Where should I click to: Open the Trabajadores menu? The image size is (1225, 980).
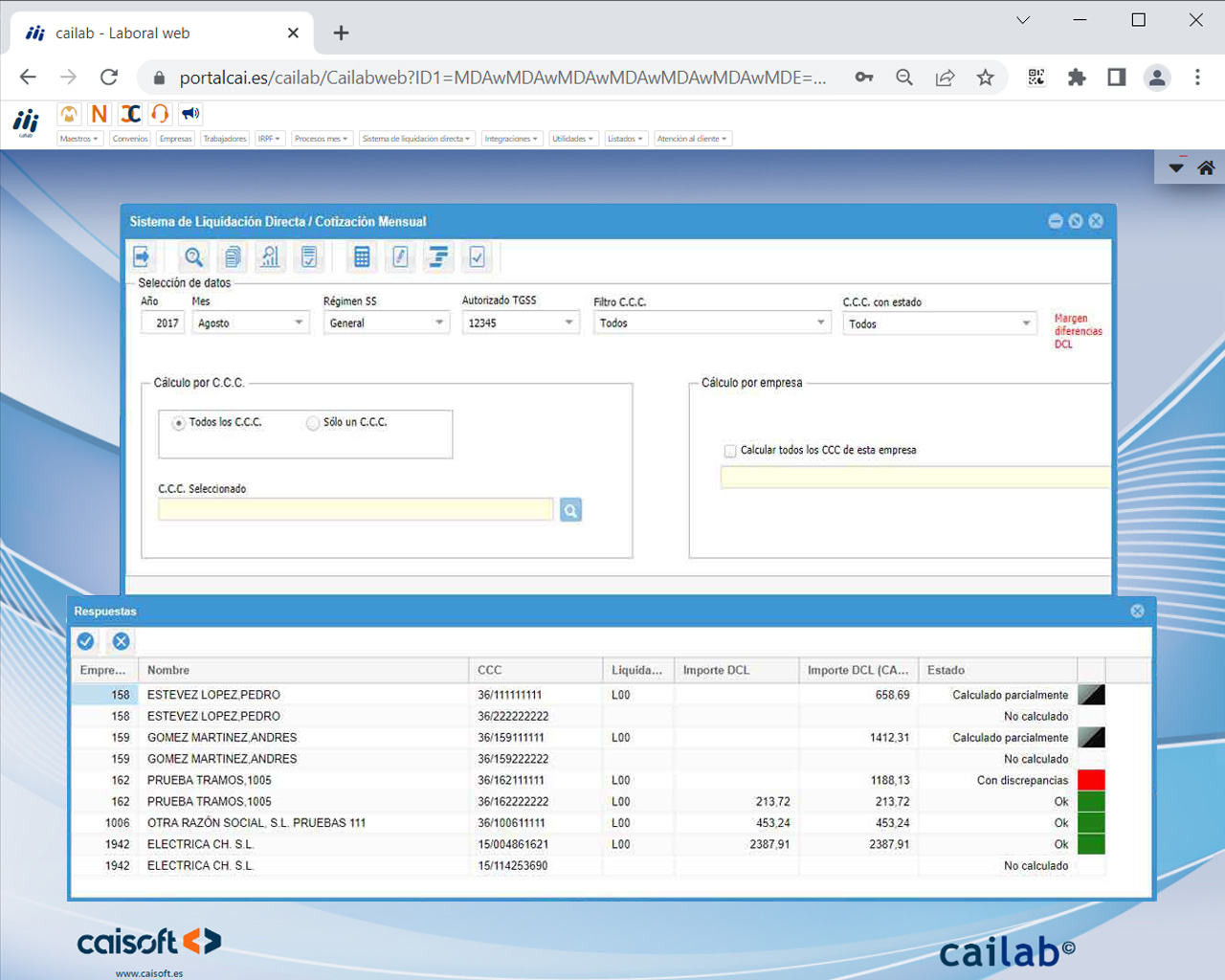pyautogui.click(x=224, y=138)
